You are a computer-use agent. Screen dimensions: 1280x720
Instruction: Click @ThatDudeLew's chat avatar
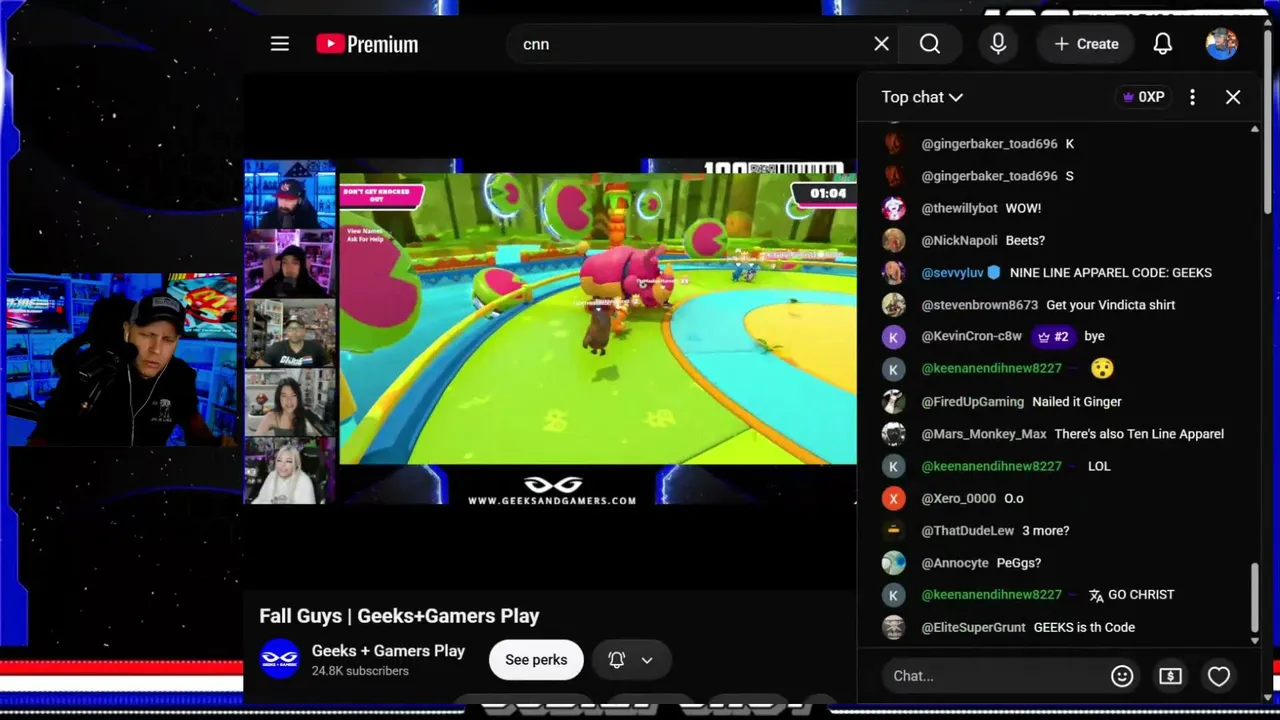click(893, 530)
